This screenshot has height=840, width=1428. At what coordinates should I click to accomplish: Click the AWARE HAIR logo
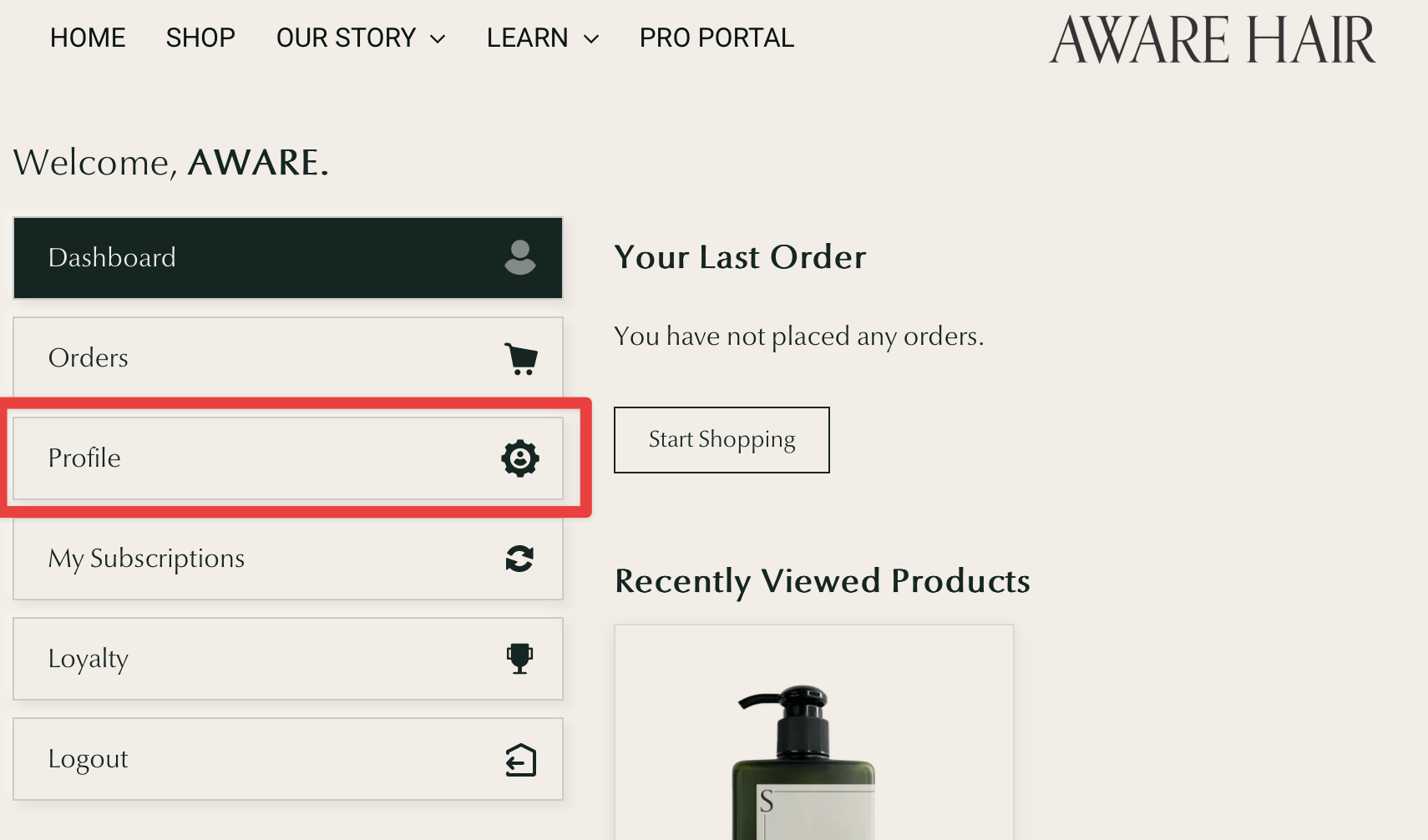(1212, 40)
